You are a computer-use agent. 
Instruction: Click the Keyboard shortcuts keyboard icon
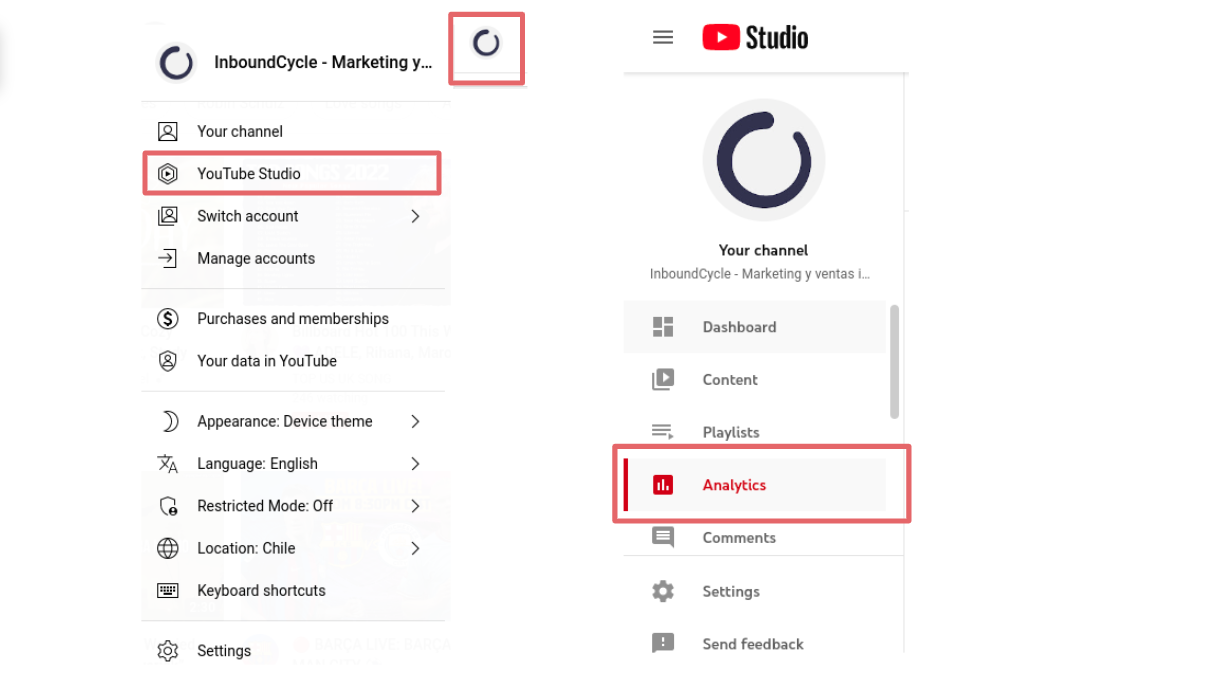[168, 590]
